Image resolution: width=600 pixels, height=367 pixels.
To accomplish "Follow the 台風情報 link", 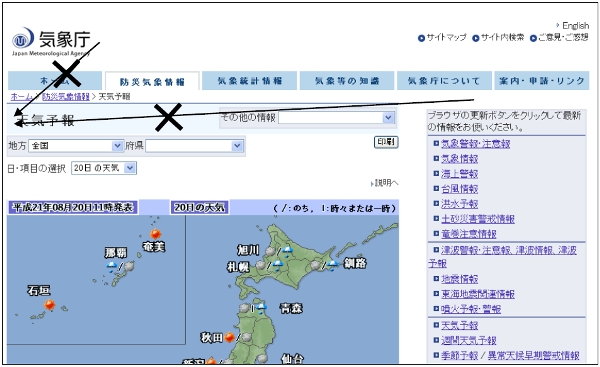I will coord(460,189).
